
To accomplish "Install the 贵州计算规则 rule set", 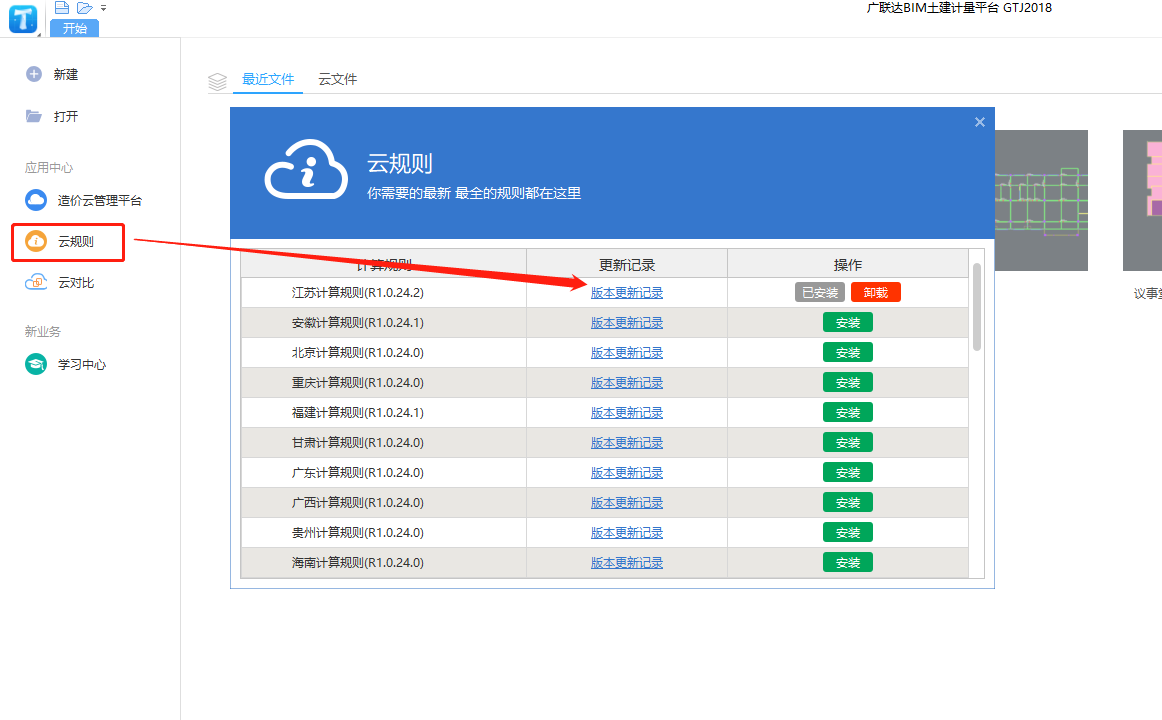I will pyautogui.click(x=848, y=533).
